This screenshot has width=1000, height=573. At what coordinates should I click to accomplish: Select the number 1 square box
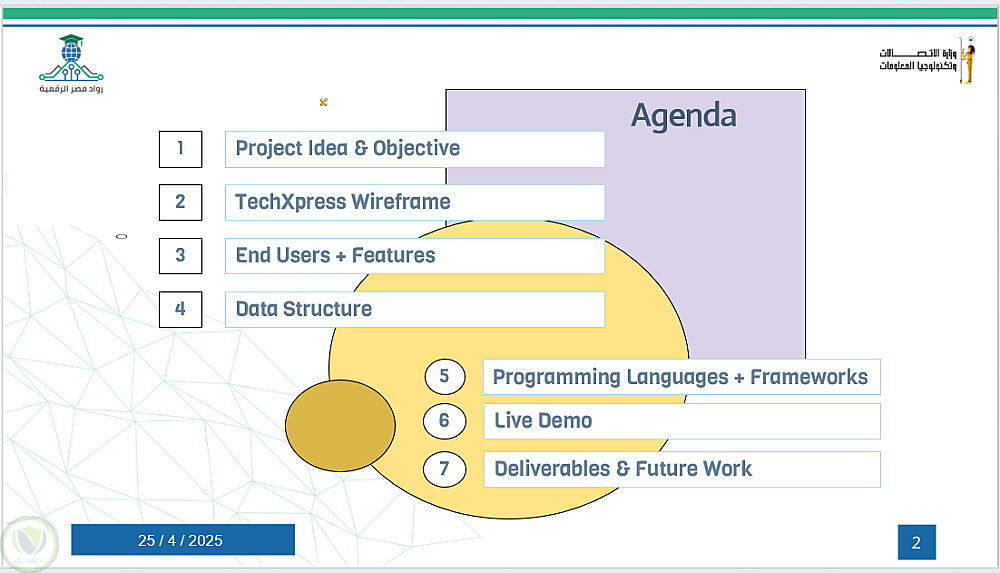[x=180, y=149]
